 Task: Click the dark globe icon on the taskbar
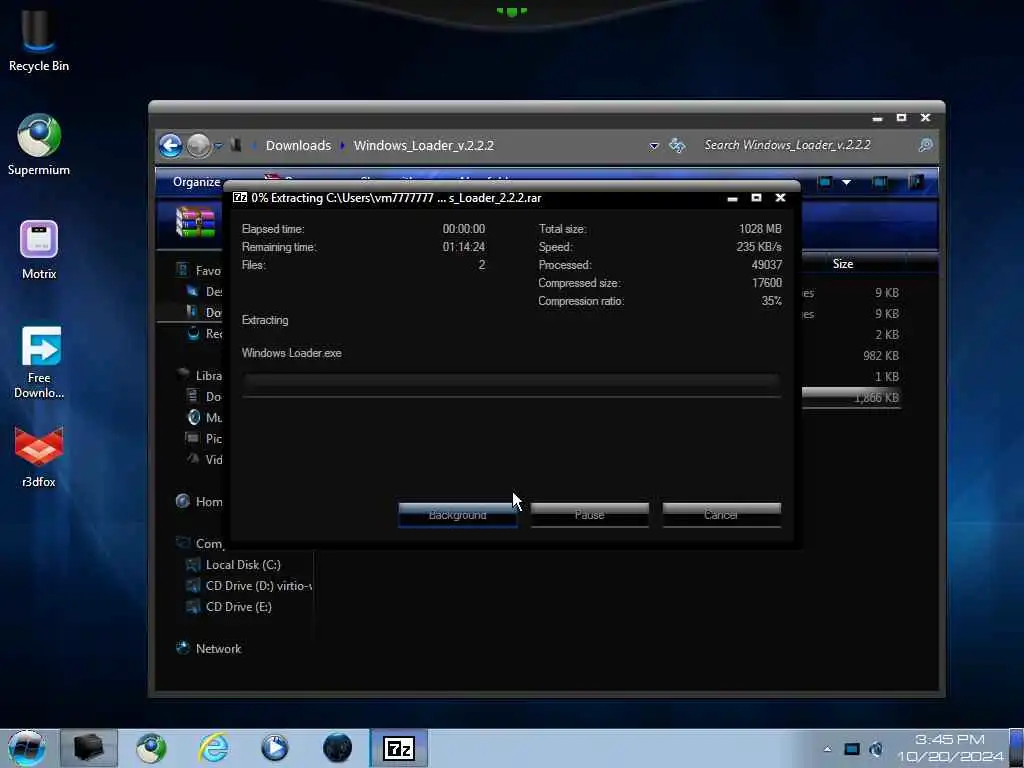click(x=337, y=748)
